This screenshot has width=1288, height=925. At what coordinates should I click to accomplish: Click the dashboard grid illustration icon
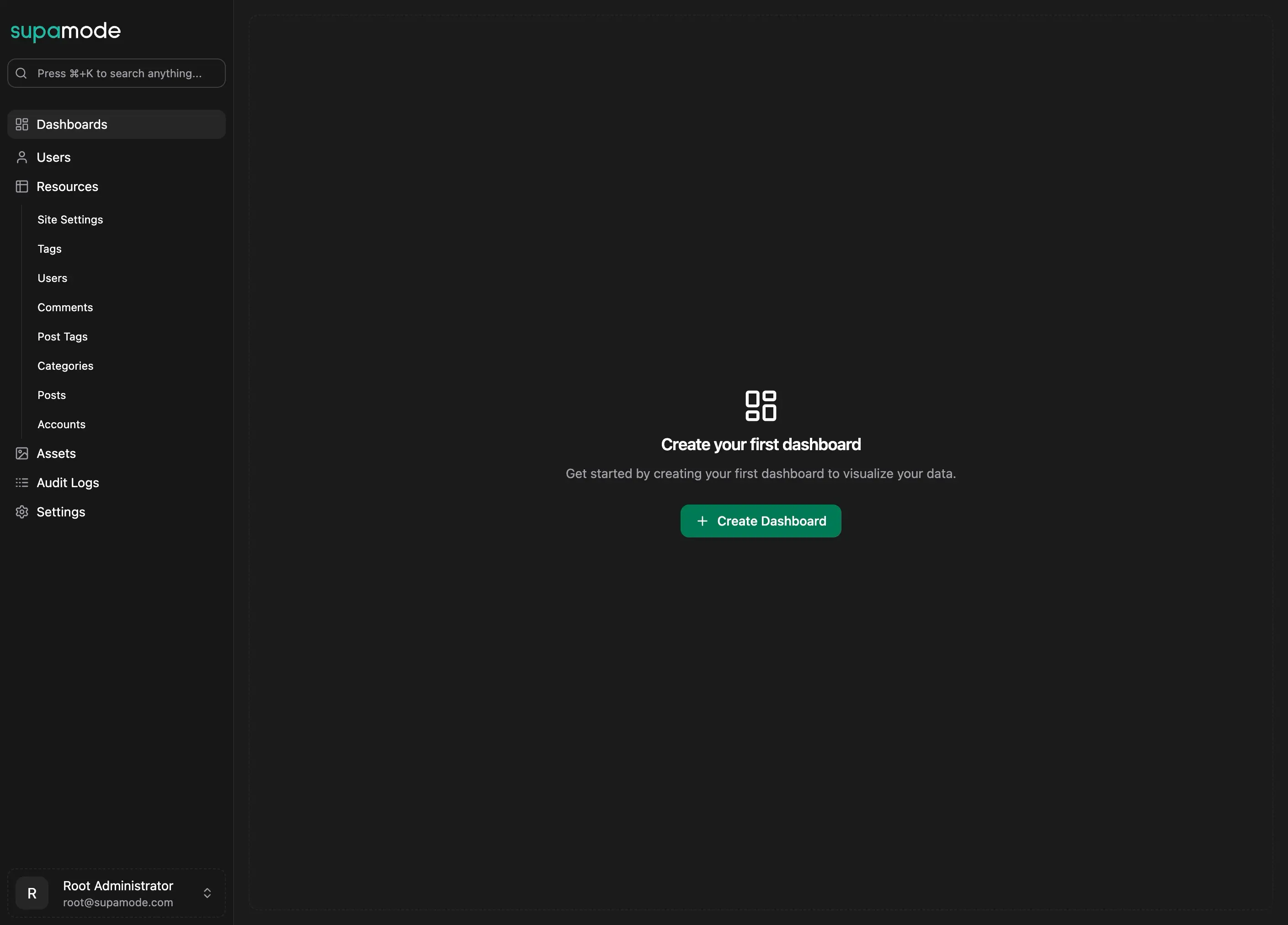click(761, 405)
